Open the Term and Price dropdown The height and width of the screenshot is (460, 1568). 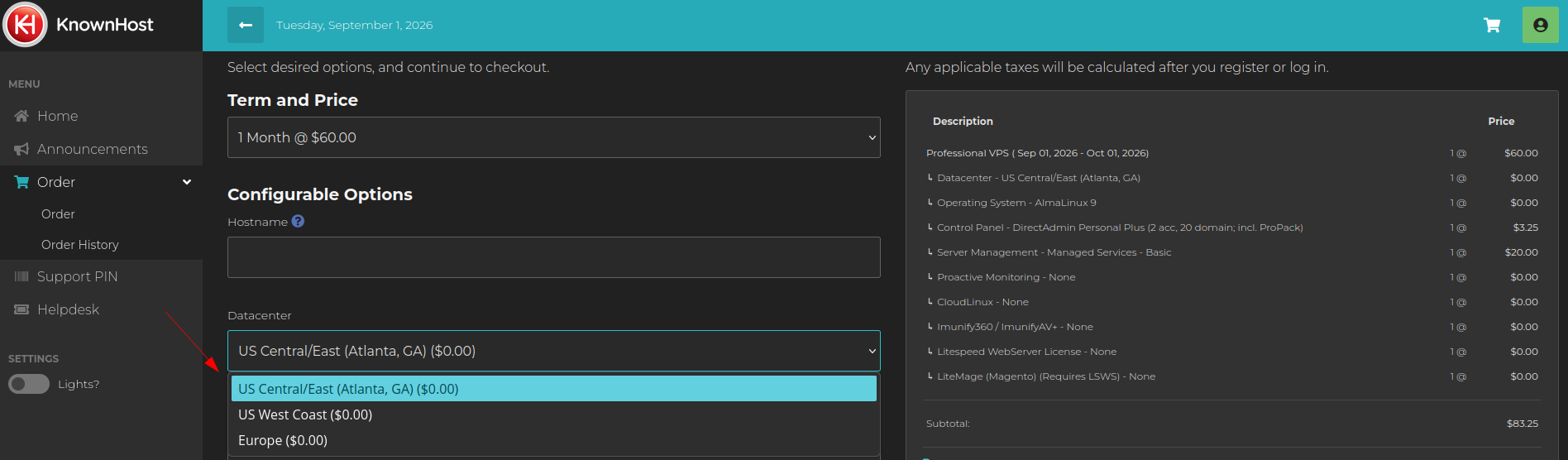pyautogui.click(x=554, y=137)
